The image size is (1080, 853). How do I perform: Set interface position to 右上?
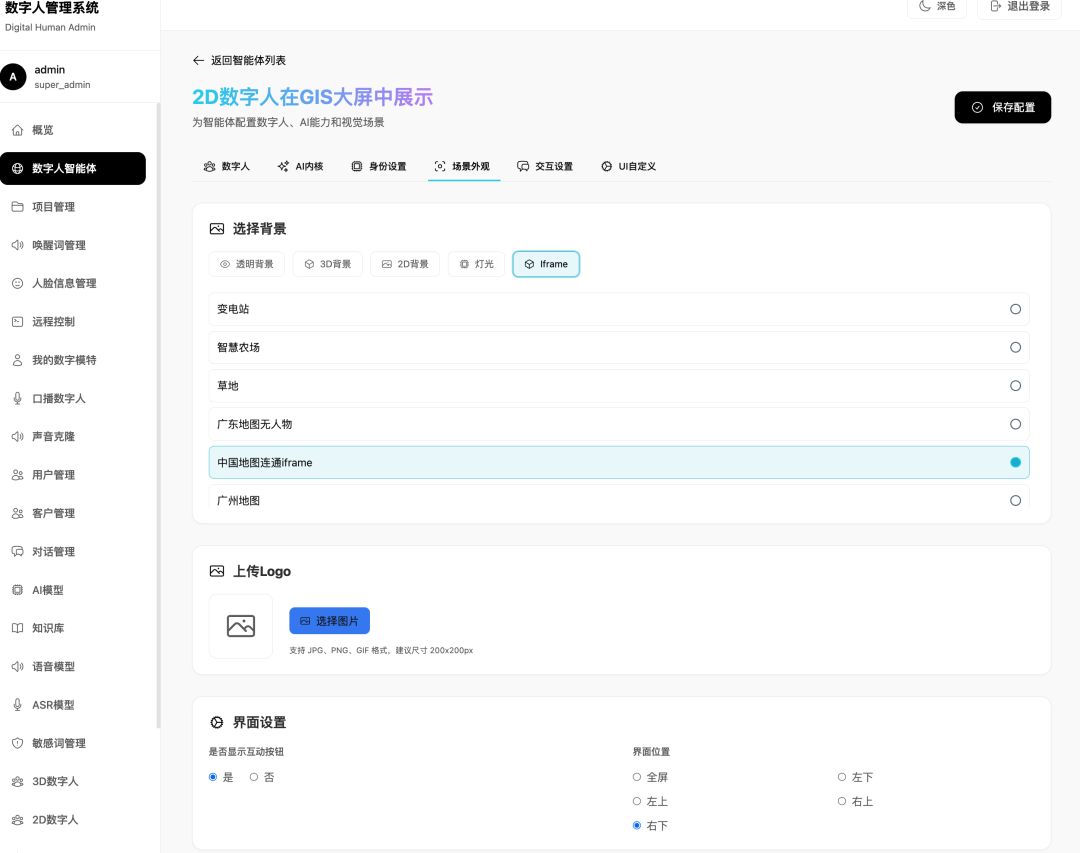pos(842,801)
